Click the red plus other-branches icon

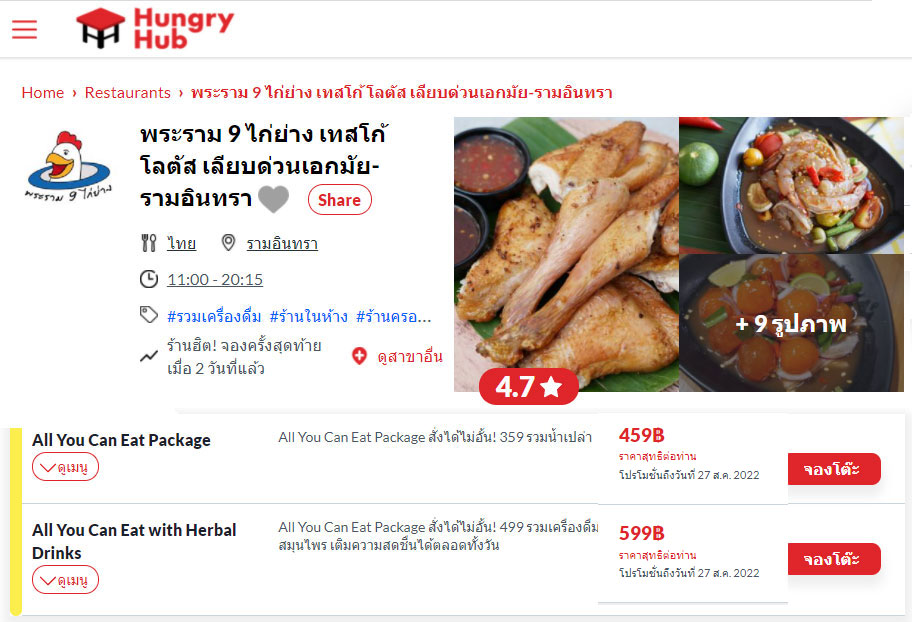(x=359, y=356)
